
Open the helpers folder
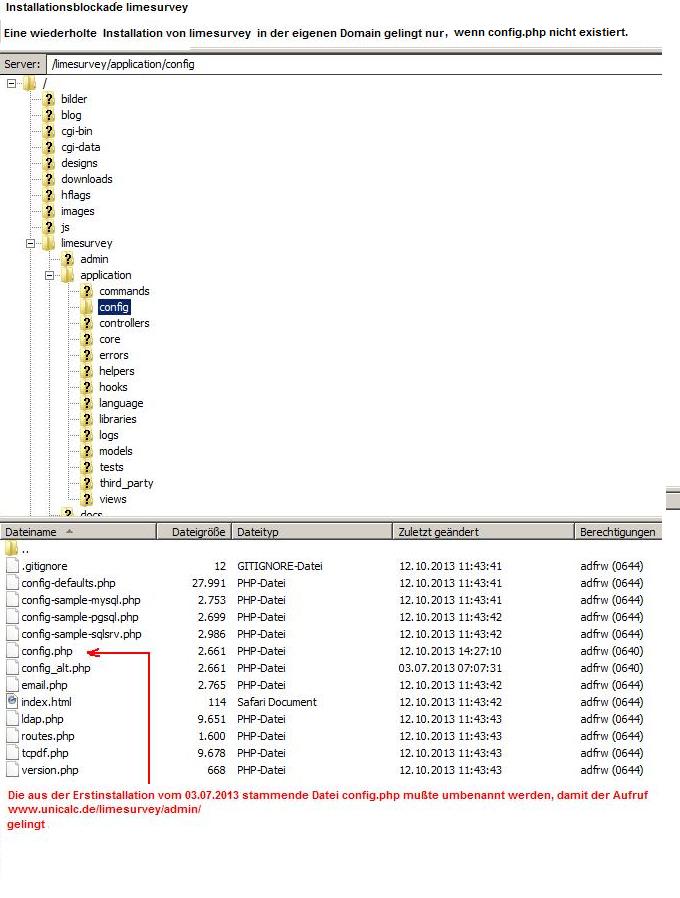click(116, 372)
